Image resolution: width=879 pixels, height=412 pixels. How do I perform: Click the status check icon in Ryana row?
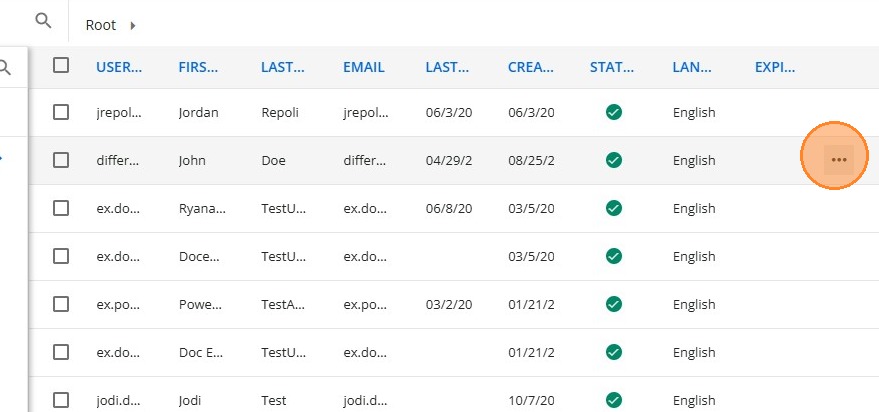coord(614,208)
